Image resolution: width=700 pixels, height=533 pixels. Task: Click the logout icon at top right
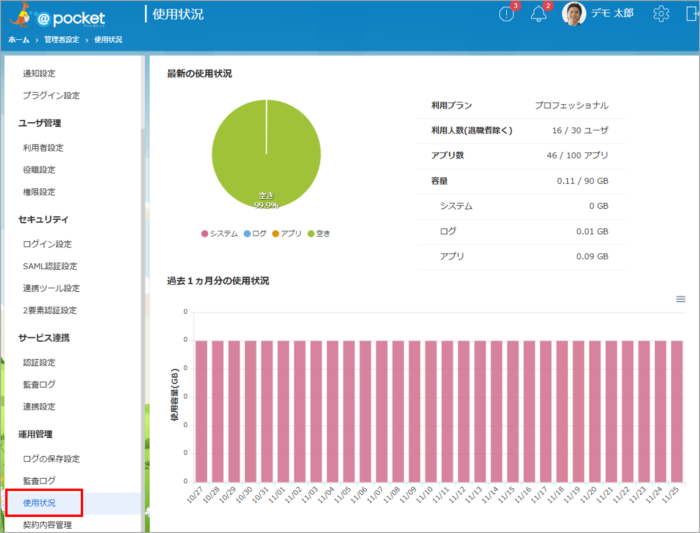tap(692, 14)
